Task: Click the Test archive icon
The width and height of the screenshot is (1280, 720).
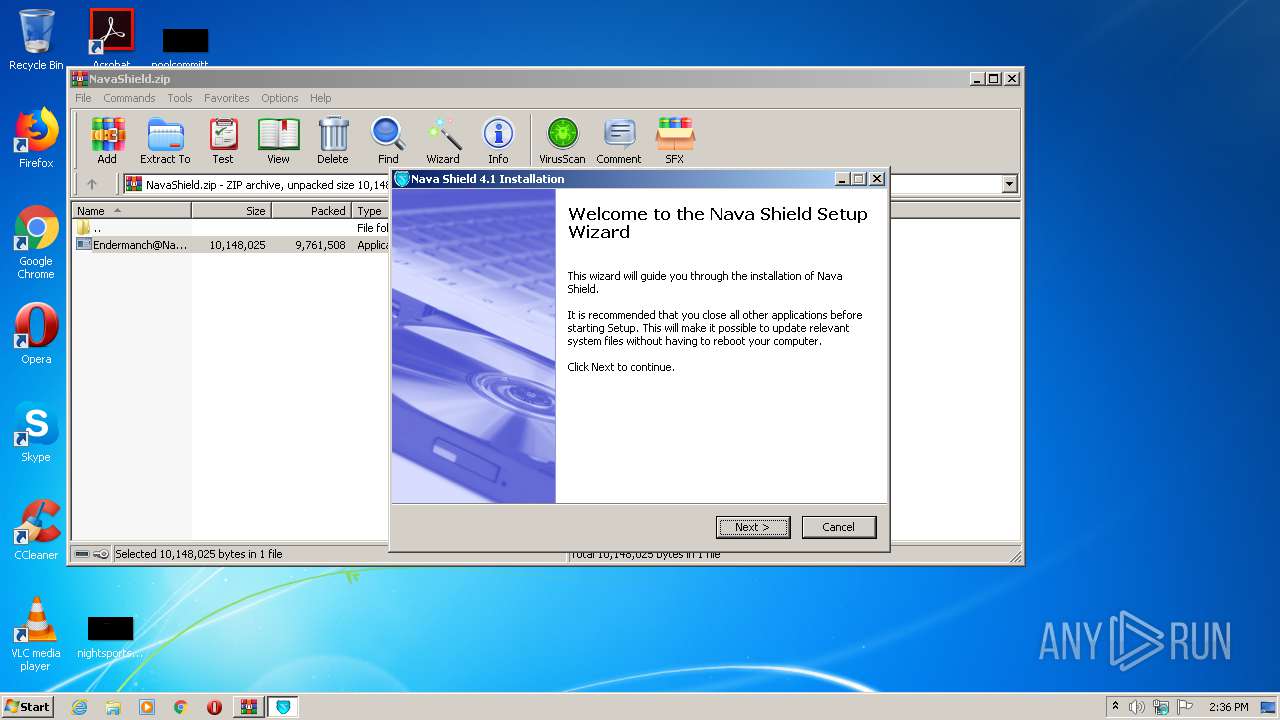Action: pyautogui.click(x=223, y=140)
